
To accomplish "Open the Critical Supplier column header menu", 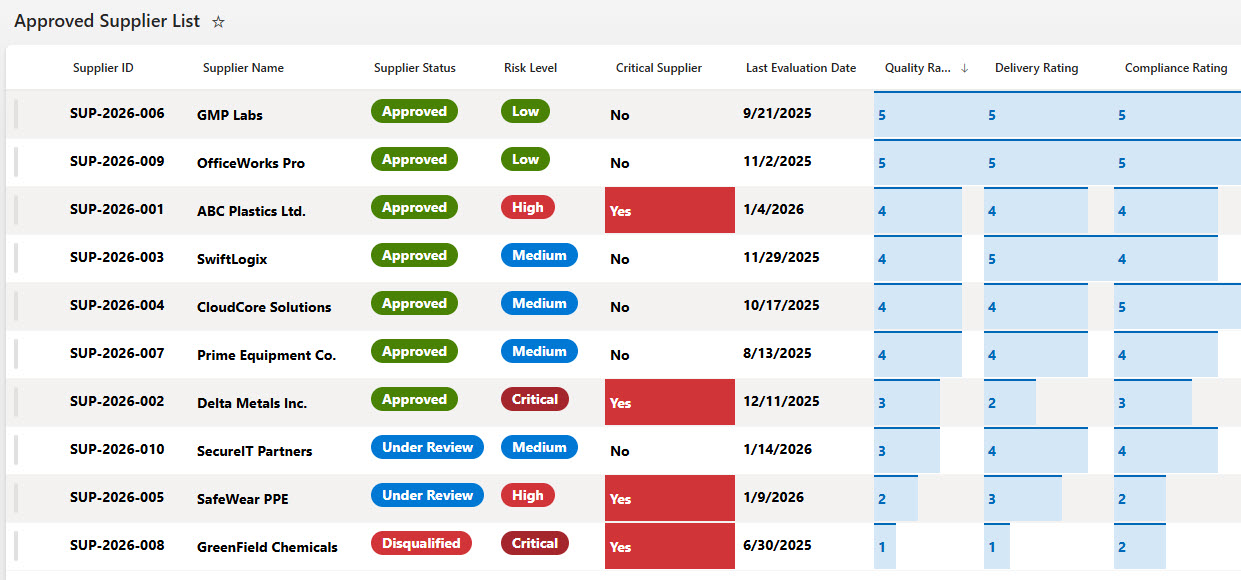I will [658, 68].
